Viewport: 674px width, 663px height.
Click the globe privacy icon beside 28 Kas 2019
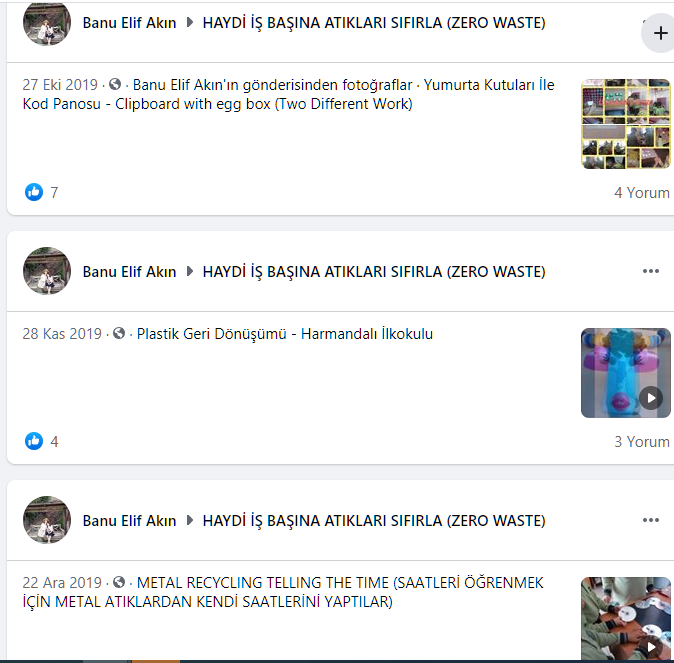(x=119, y=333)
